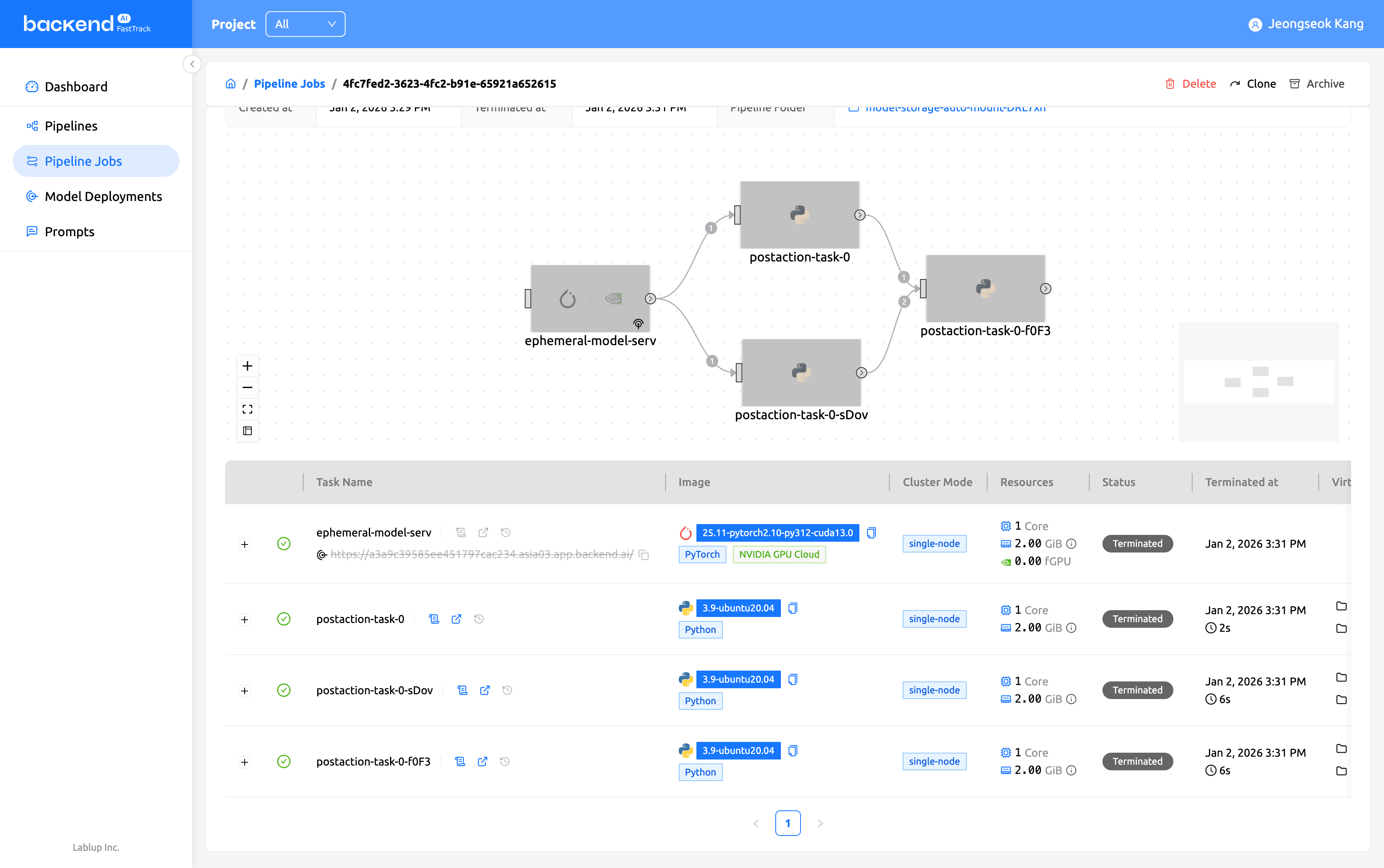Click the graph zoom in plus button
Screen dimensions: 1384x868
click(247, 366)
